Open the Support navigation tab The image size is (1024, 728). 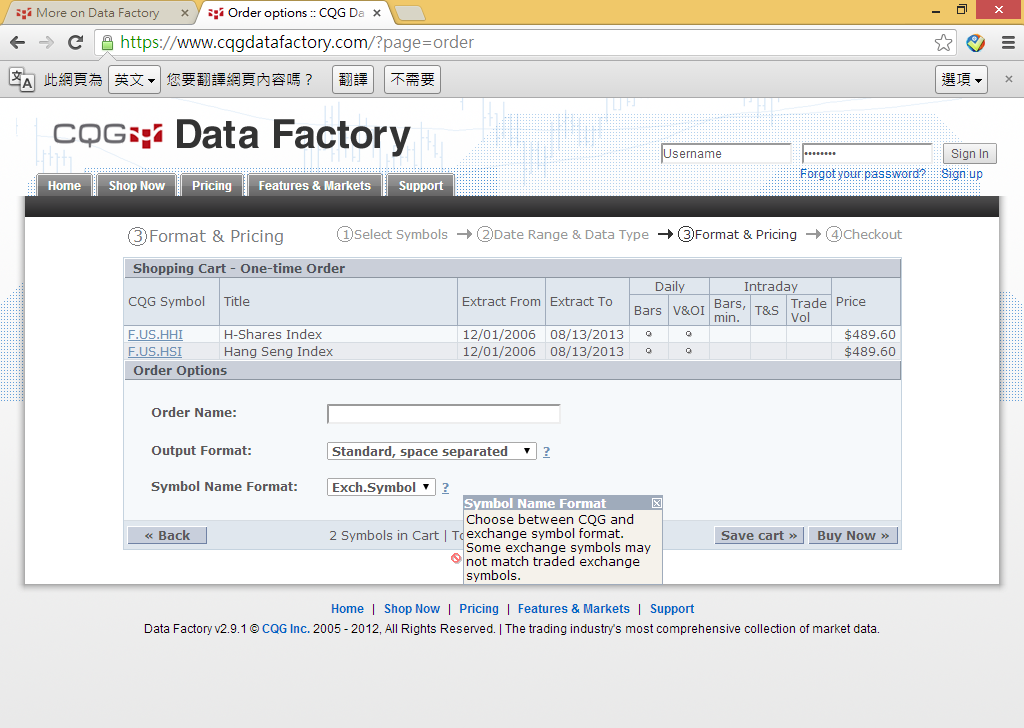click(x=421, y=185)
